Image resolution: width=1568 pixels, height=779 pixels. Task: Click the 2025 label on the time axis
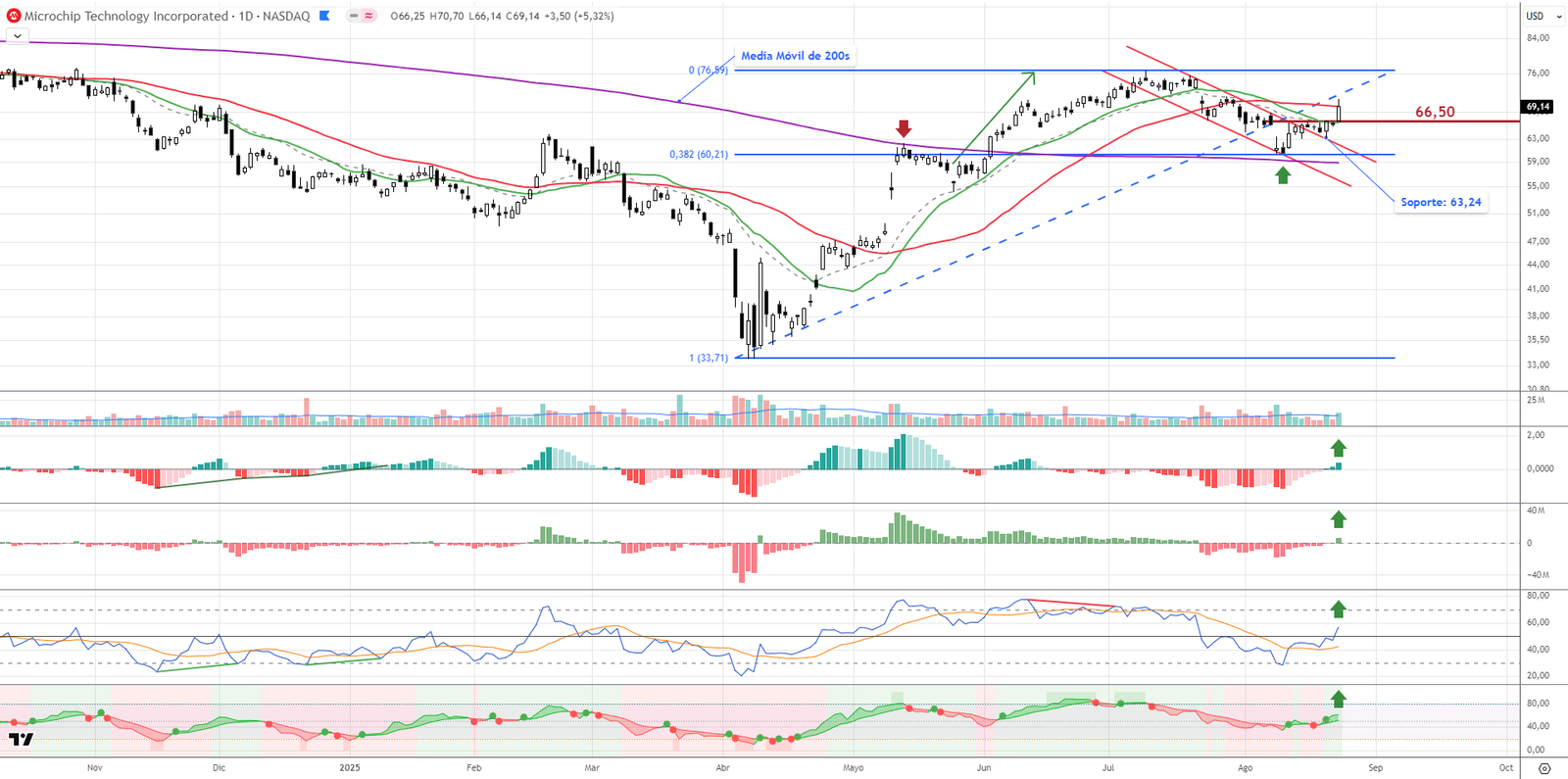coord(350,767)
